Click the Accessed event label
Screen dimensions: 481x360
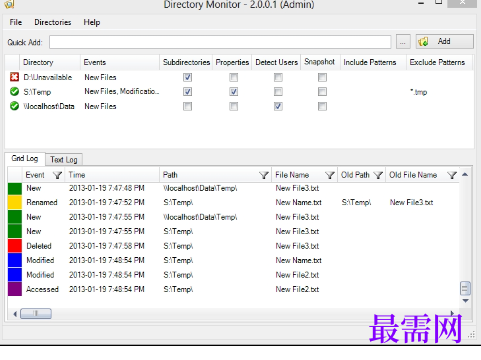point(42,289)
